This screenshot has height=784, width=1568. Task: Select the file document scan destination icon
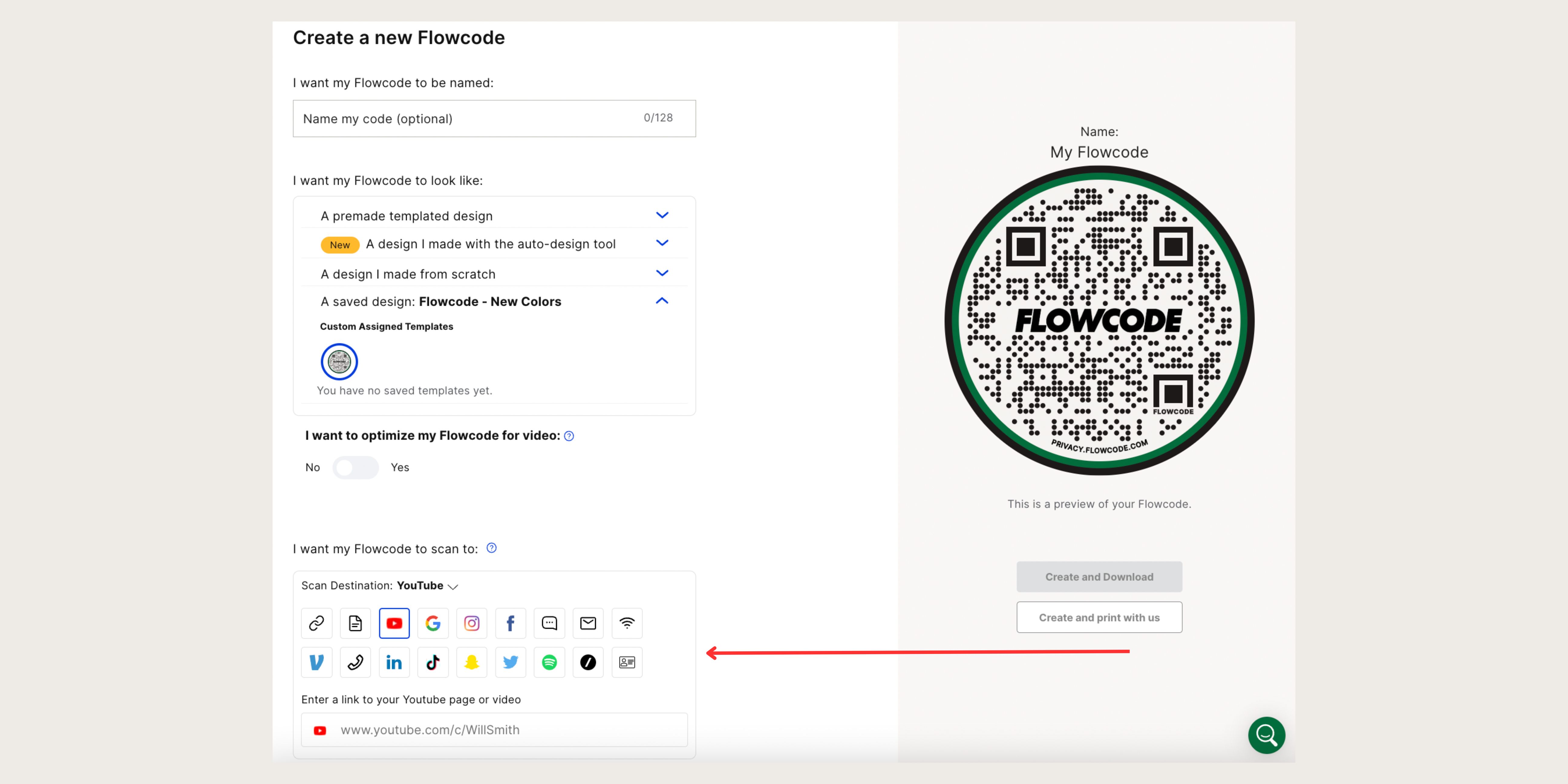[x=355, y=623]
